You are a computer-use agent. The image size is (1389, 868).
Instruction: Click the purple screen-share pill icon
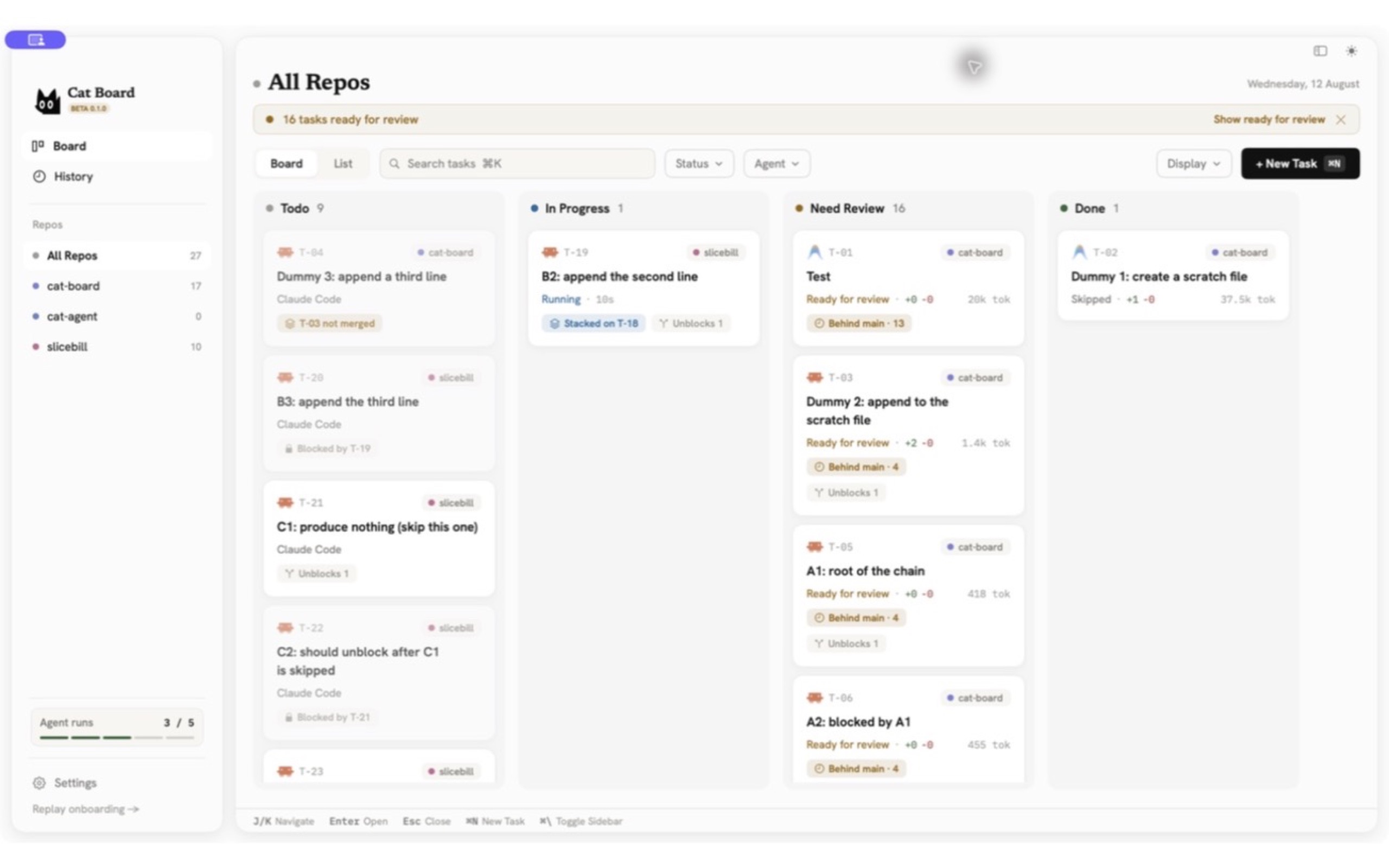pos(35,40)
